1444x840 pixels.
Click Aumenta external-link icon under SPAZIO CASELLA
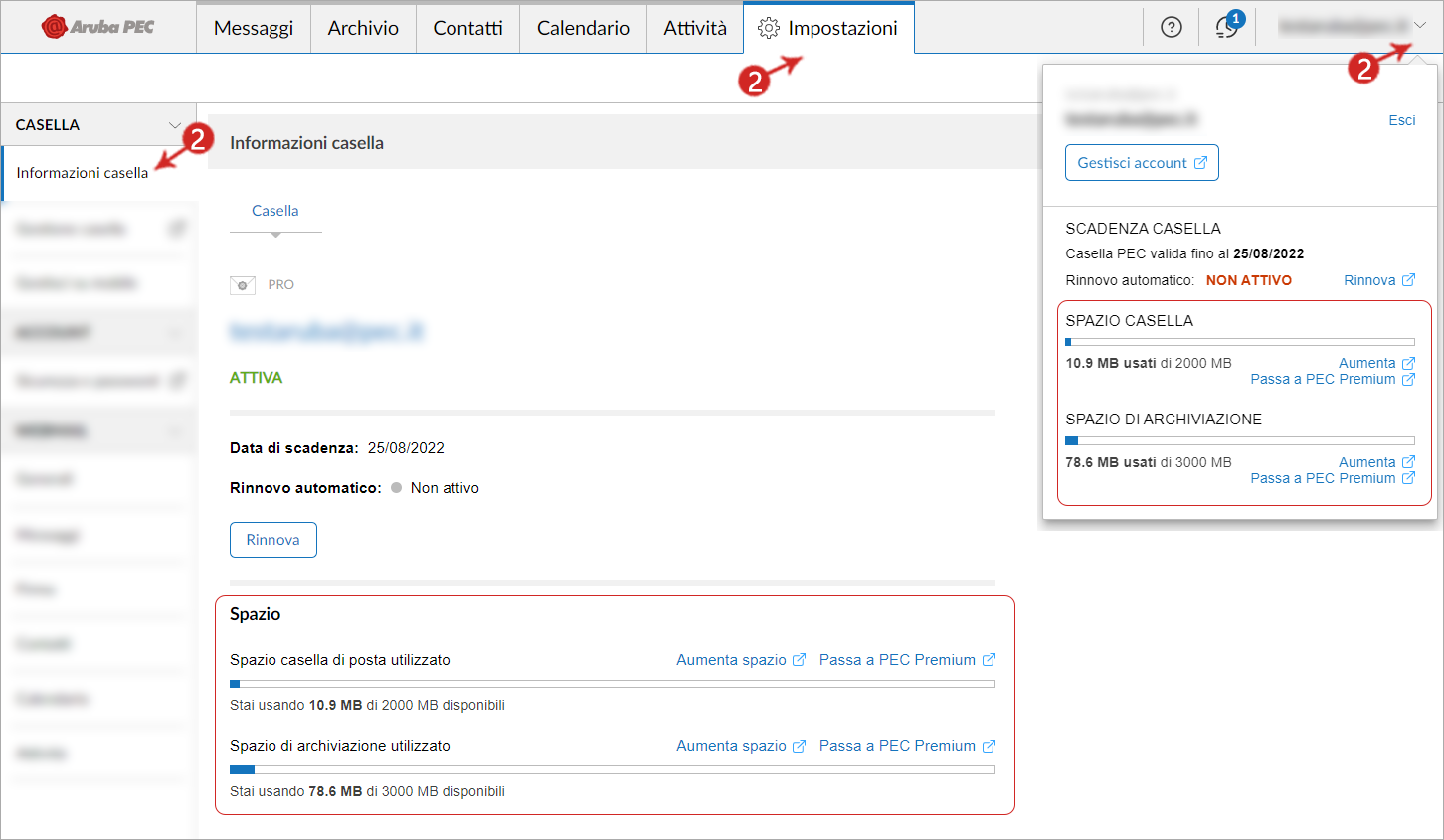pyautogui.click(x=1410, y=363)
